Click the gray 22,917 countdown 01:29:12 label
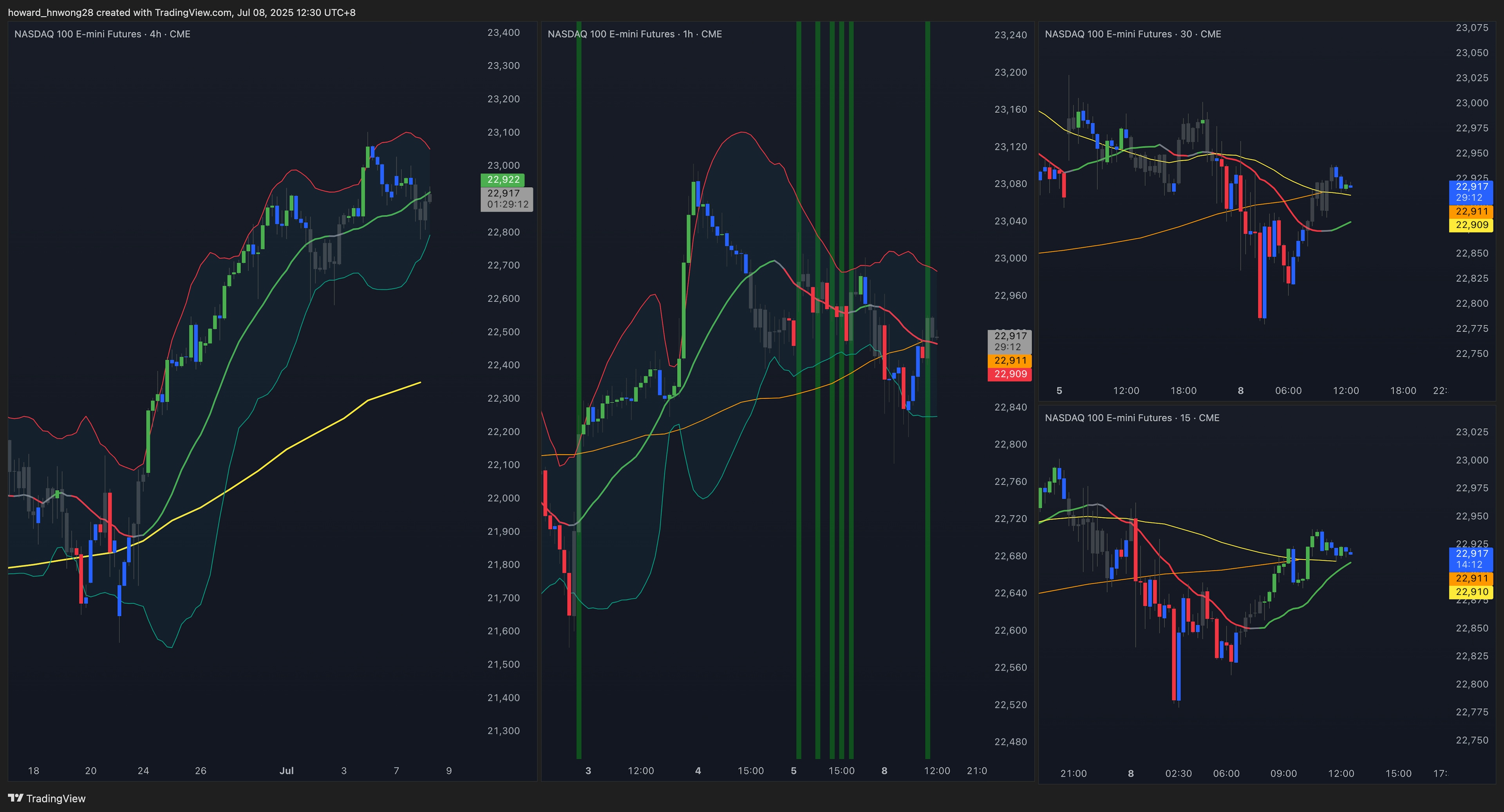Screen dimensions: 1504x812 click(507, 199)
